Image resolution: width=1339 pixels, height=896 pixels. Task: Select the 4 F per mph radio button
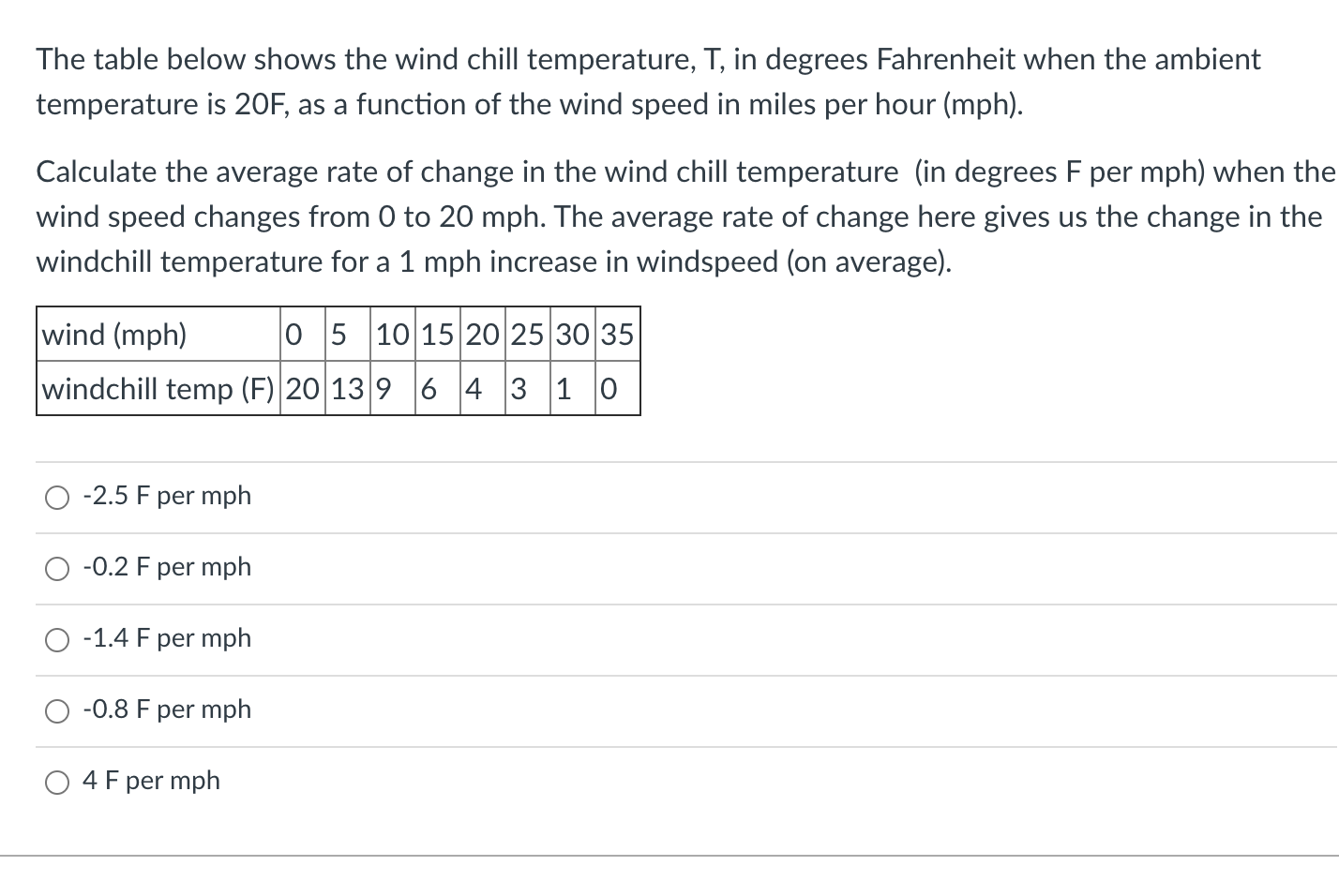pos(56,781)
